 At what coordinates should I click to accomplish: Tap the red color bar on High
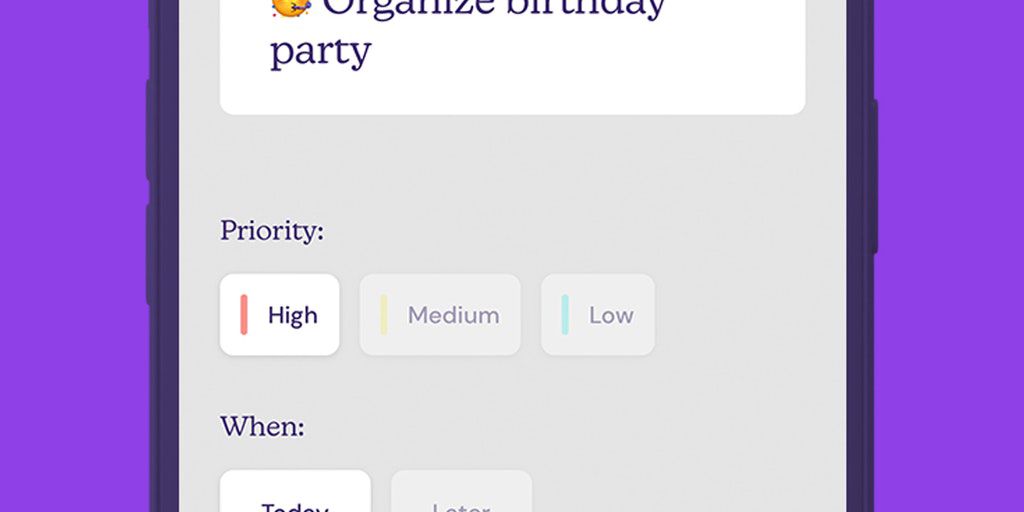(244, 315)
